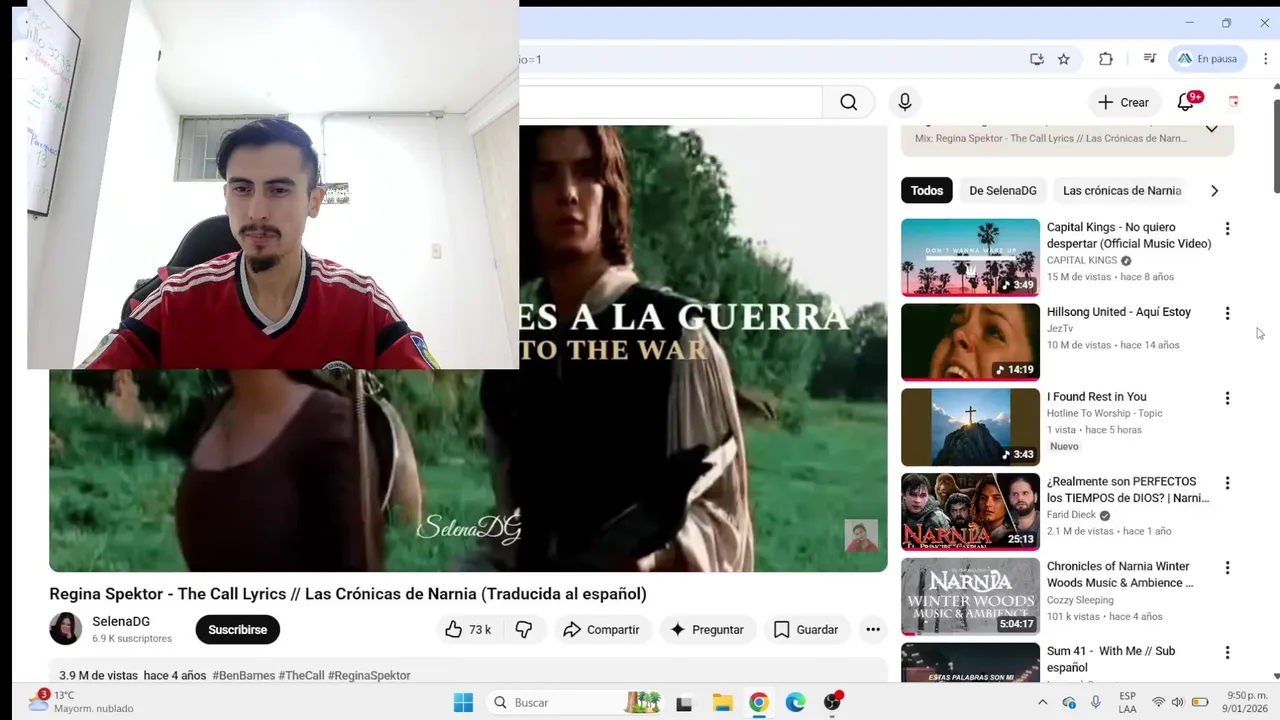
Task: Open the 'Chronicles of Narnia Winter Woods' title
Action: 1120,574
